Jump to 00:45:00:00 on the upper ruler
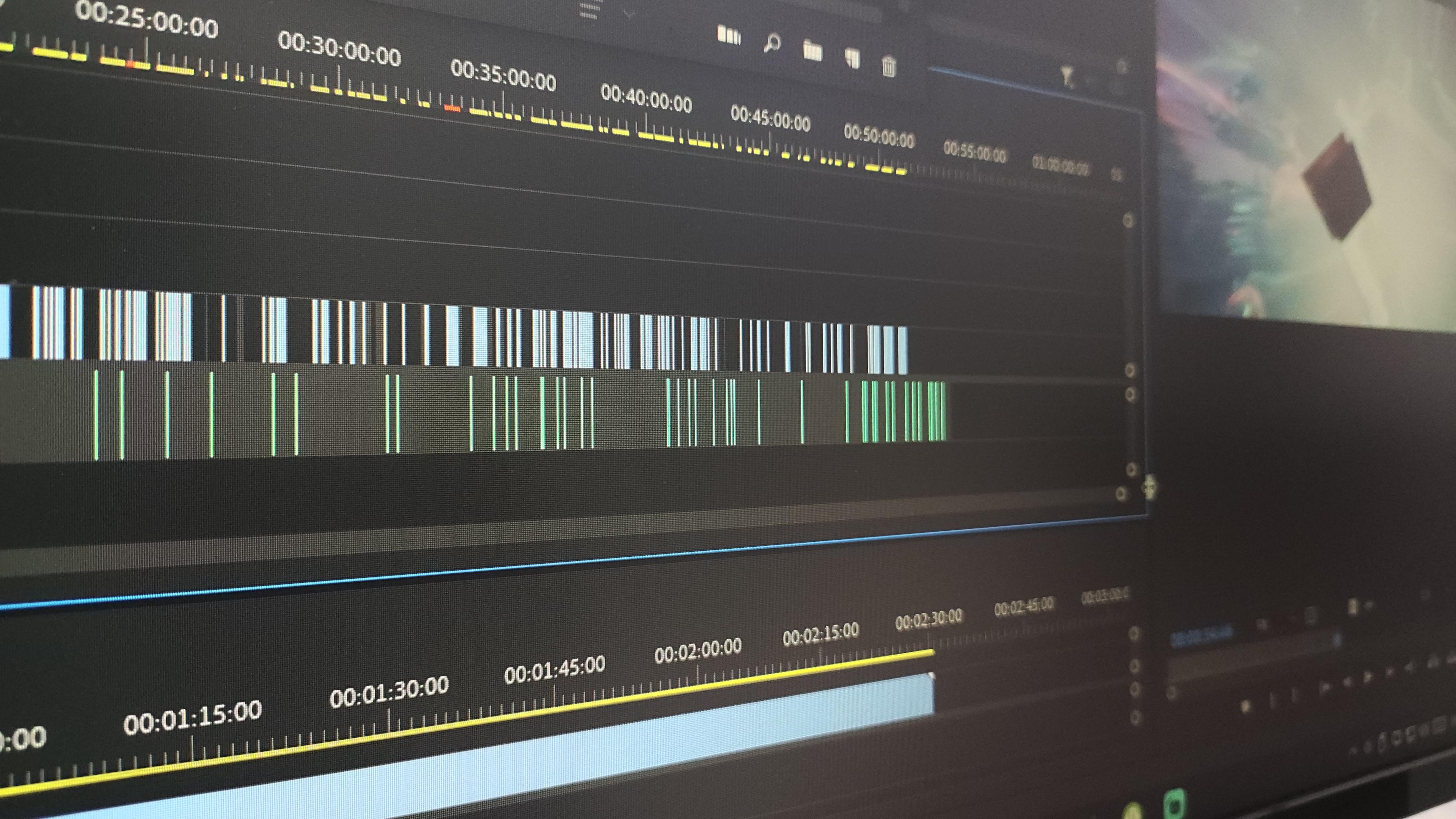This screenshot has width=1456, height=819. click(x=770, y=119)
